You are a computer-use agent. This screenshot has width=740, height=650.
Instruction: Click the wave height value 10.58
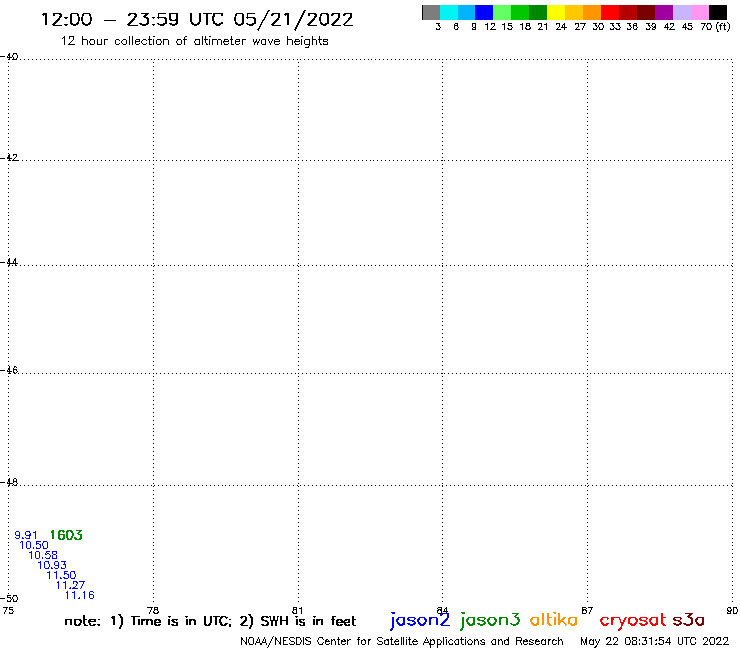pos(43,555)
